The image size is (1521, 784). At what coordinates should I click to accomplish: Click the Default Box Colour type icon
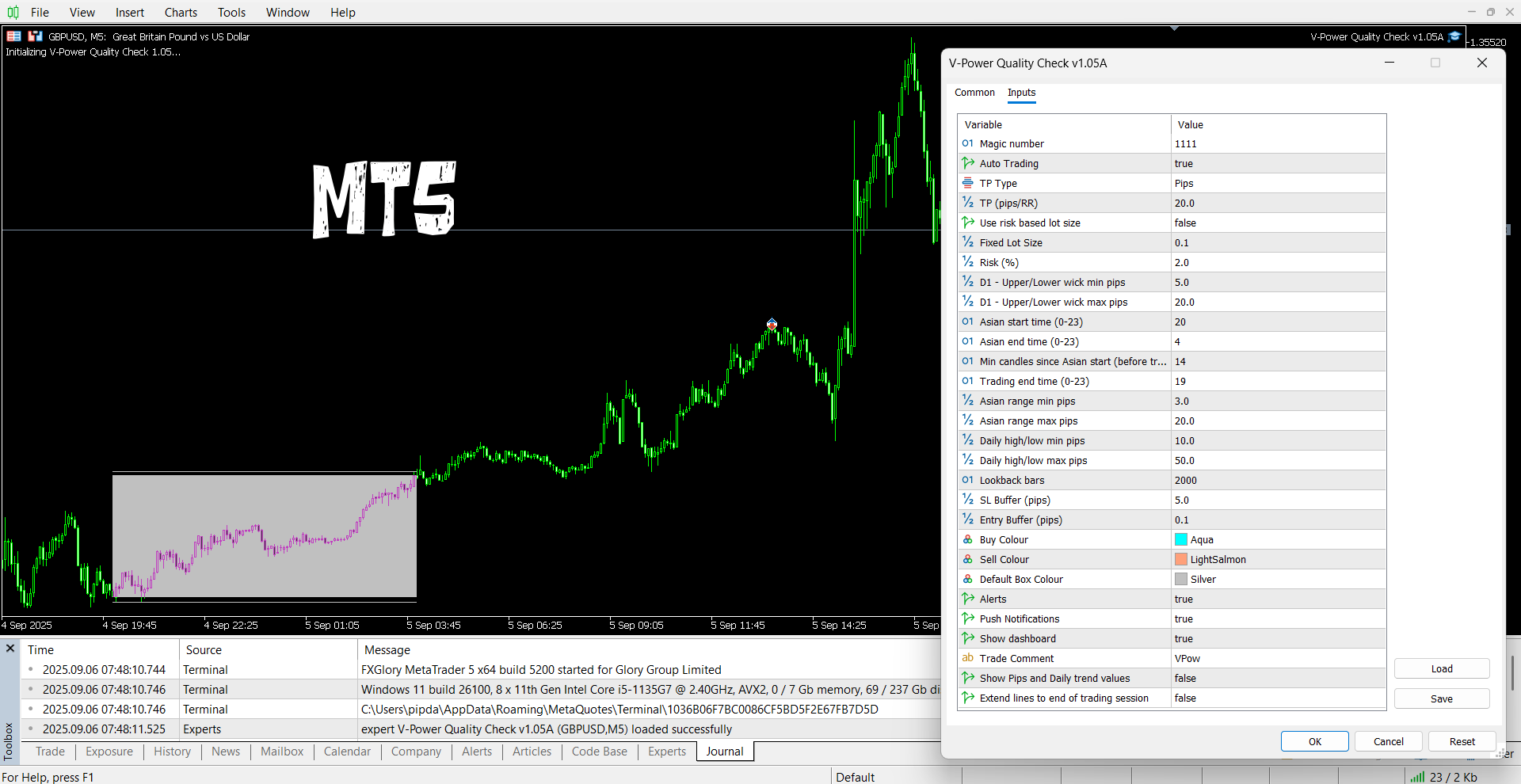pyautogui.click(x=968, y=579)
